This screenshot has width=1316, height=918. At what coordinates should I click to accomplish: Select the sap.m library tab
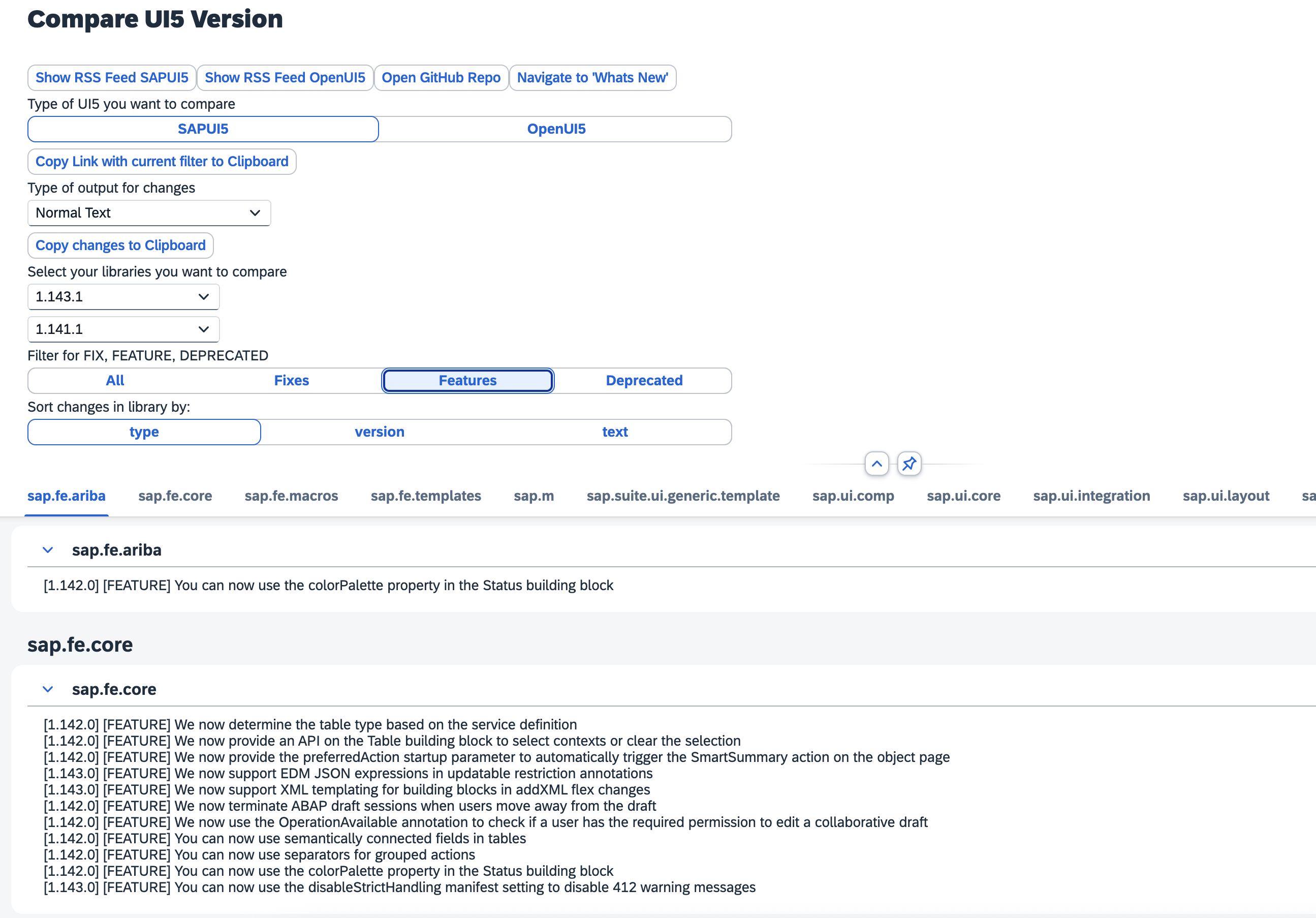tap(534, 496)
